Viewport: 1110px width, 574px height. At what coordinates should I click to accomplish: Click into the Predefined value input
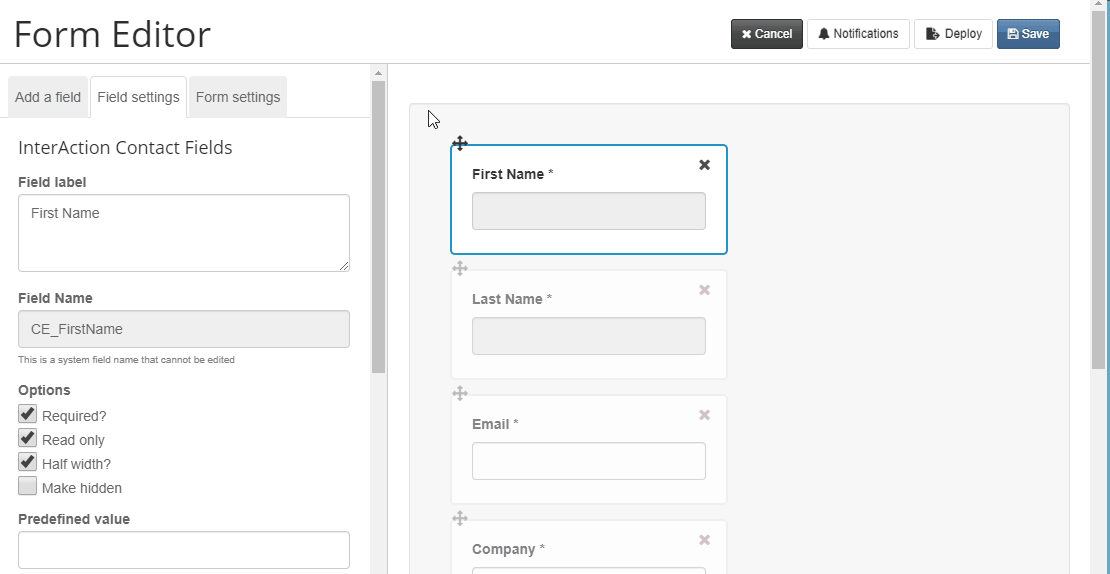coord(184,550)
